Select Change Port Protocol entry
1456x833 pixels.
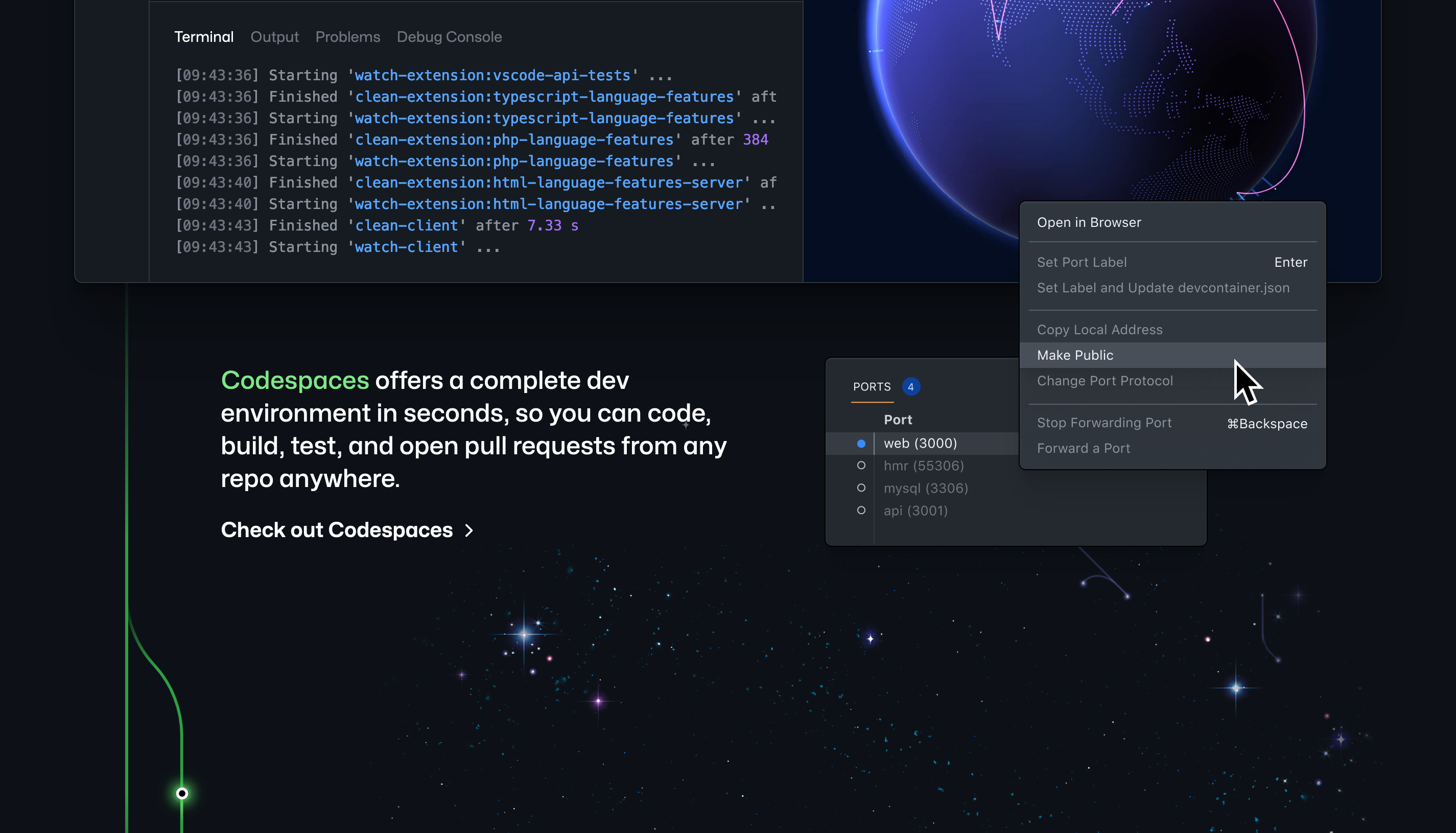(1105, 381)
